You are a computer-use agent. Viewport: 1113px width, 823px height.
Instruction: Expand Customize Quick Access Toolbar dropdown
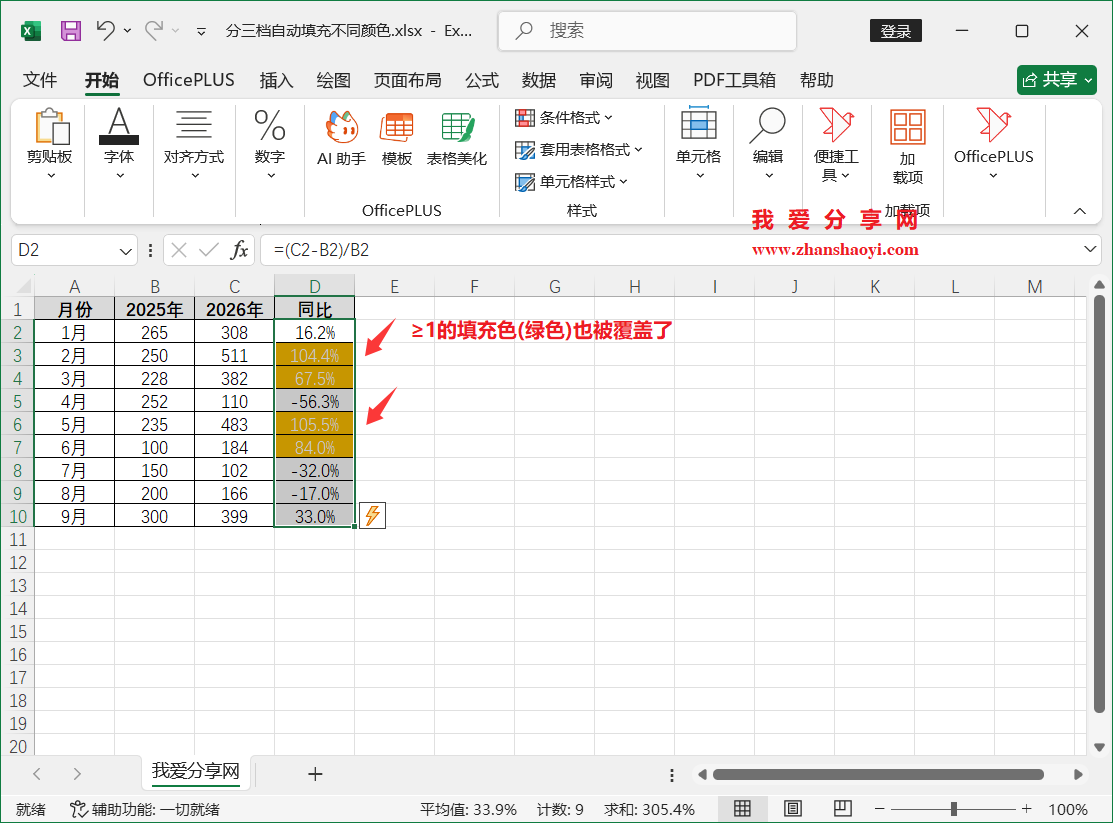pos(202,31)
